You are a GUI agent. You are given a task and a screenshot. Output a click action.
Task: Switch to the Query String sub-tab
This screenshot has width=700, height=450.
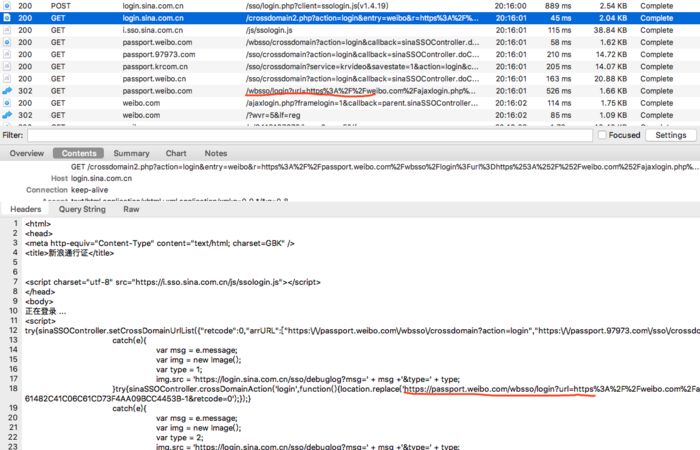[x=82, y=209]
